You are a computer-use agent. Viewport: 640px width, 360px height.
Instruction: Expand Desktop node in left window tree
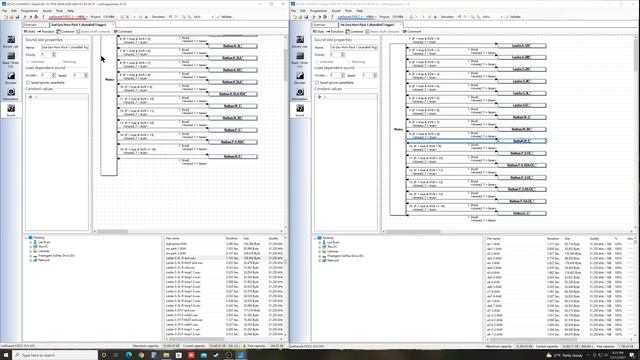26,238
